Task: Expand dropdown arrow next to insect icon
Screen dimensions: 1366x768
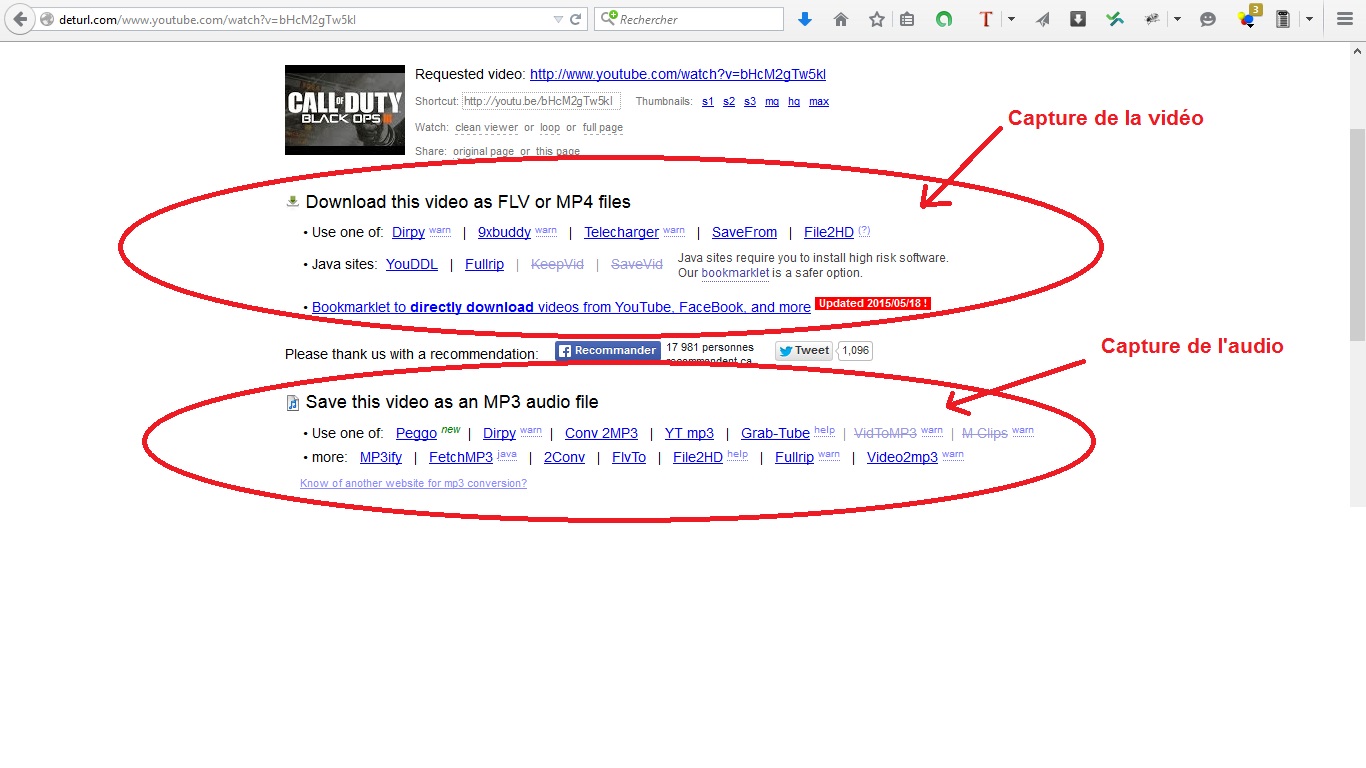Action: point(1178,19)
